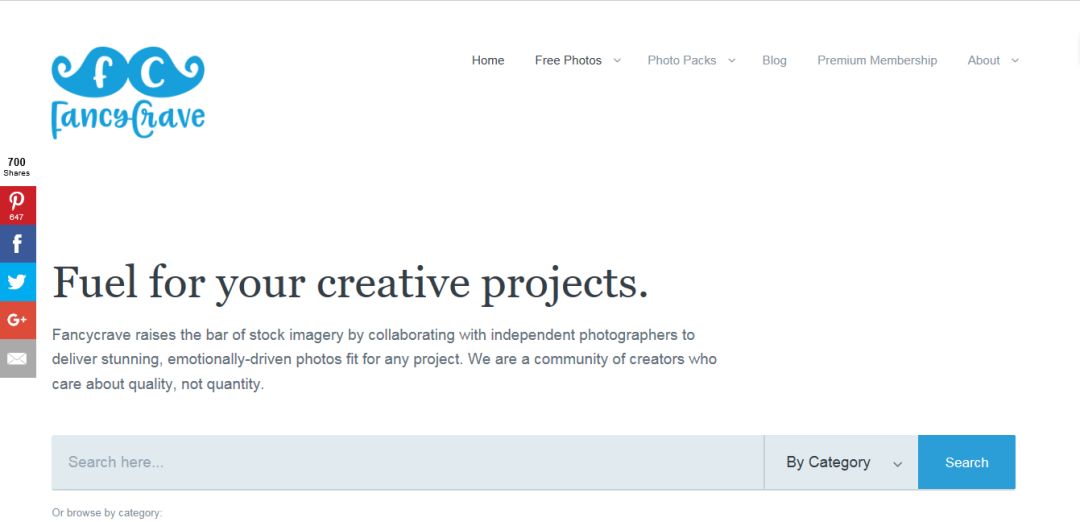Expand the About menu chevron
Image resolution: width=1080 pixels, height=522 pixels.
[1015, 61]
